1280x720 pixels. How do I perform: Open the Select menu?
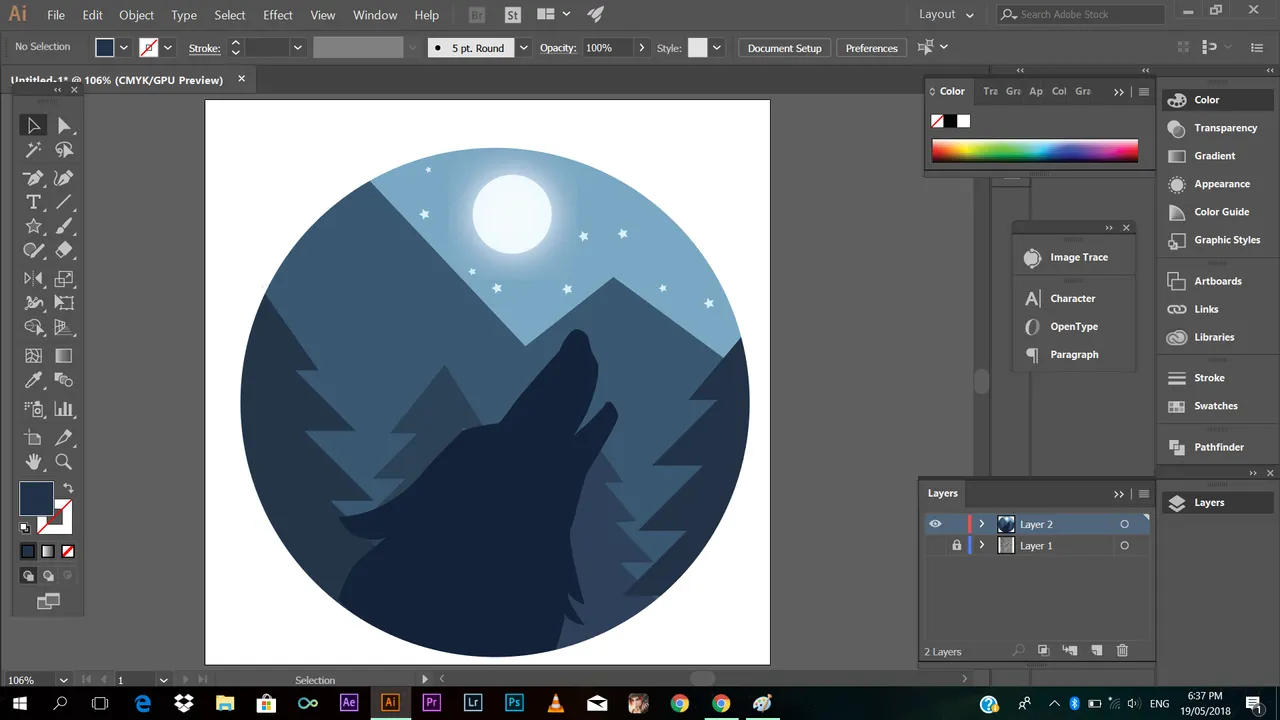tap(229, 15)
